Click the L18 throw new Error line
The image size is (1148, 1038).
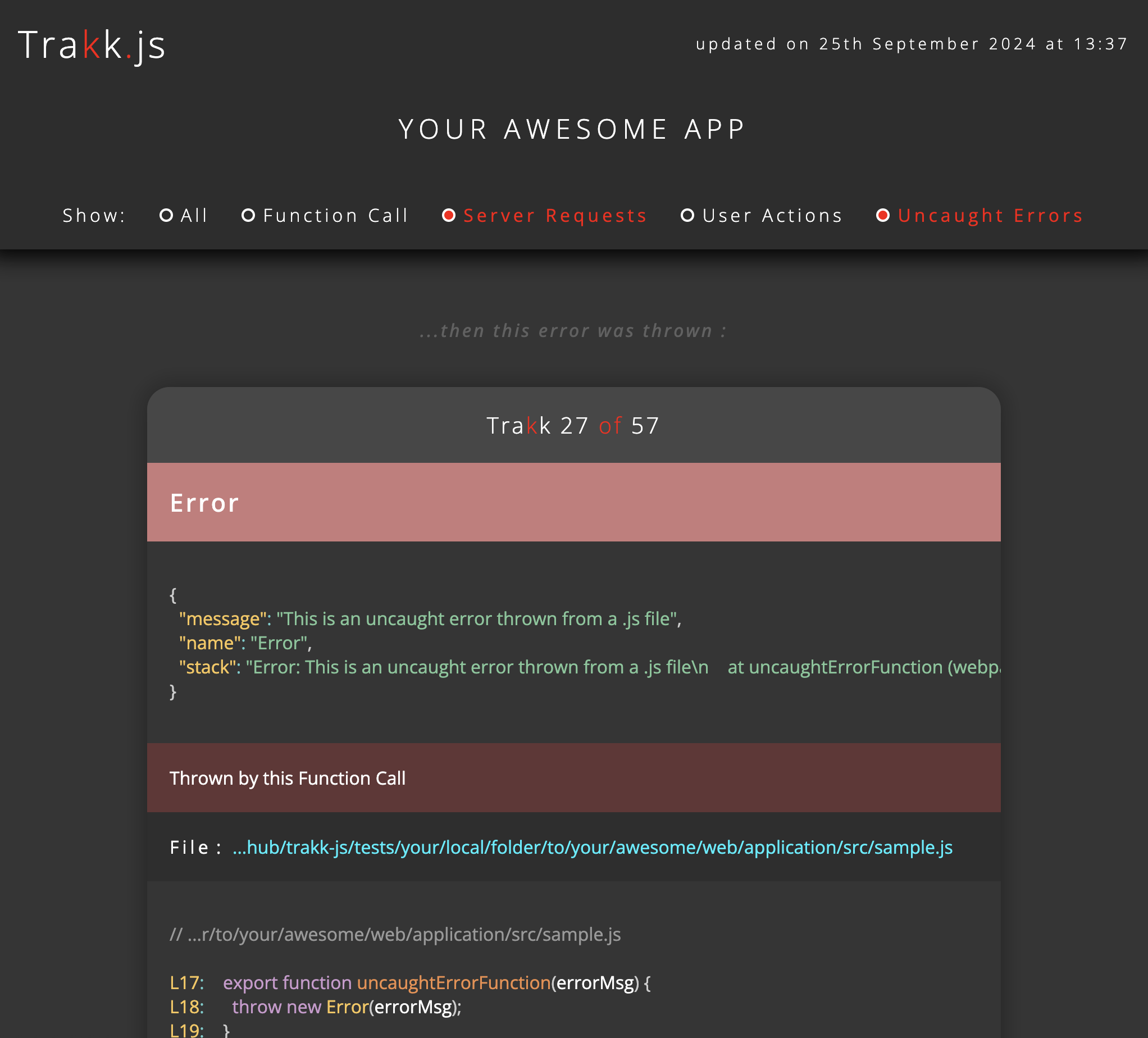[x=346, y=1007]
